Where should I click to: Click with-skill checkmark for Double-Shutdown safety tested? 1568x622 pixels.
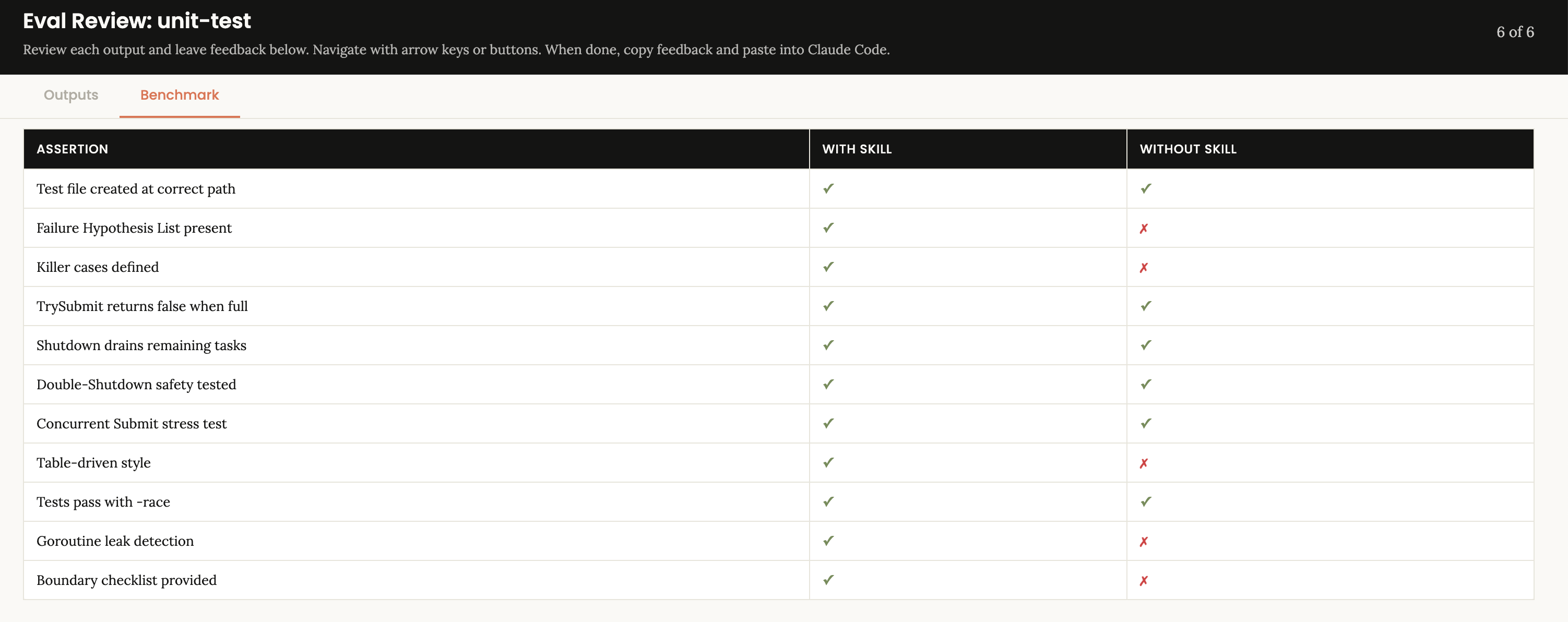click(828, 384)
